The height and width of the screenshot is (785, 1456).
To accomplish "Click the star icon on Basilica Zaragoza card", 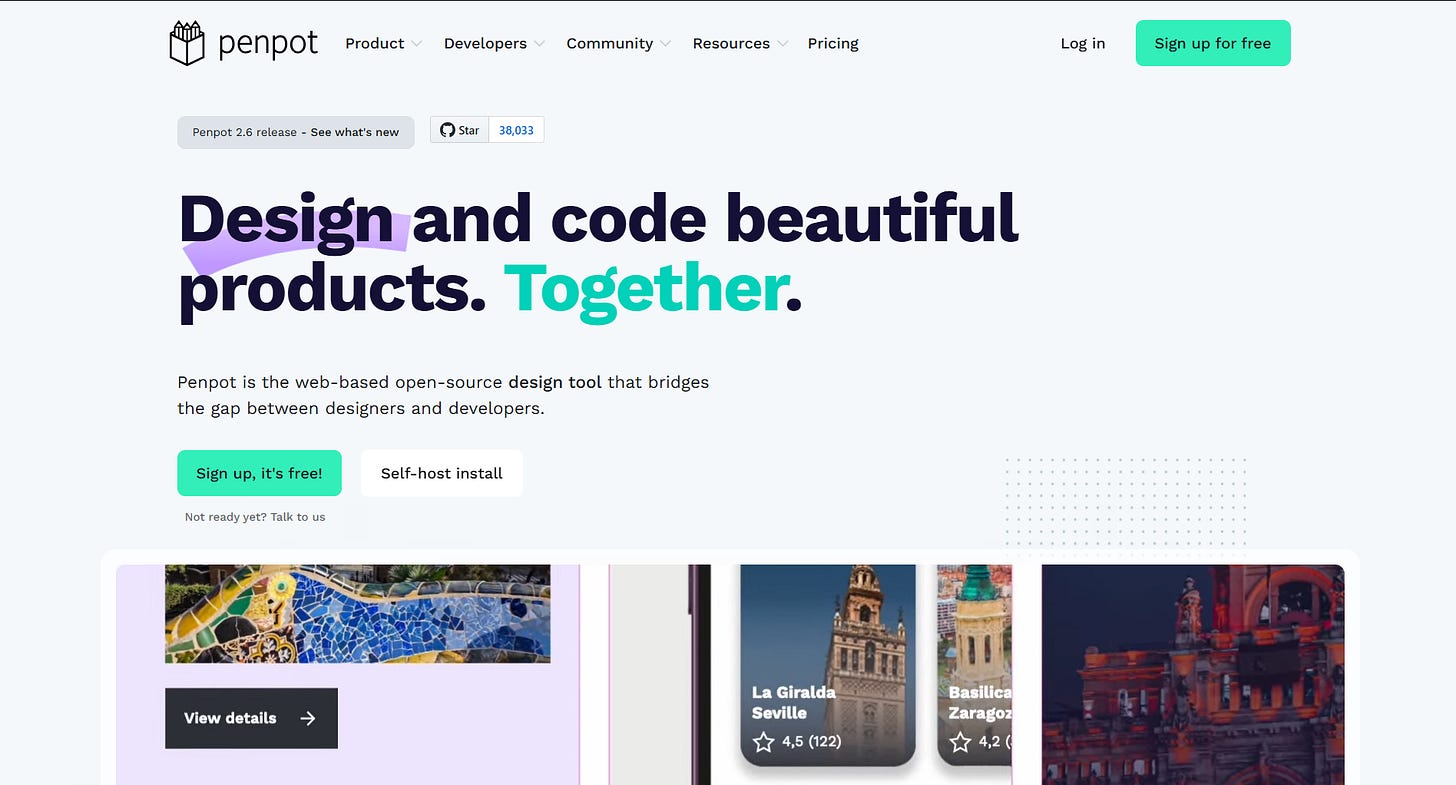I will tap(960, 741).
